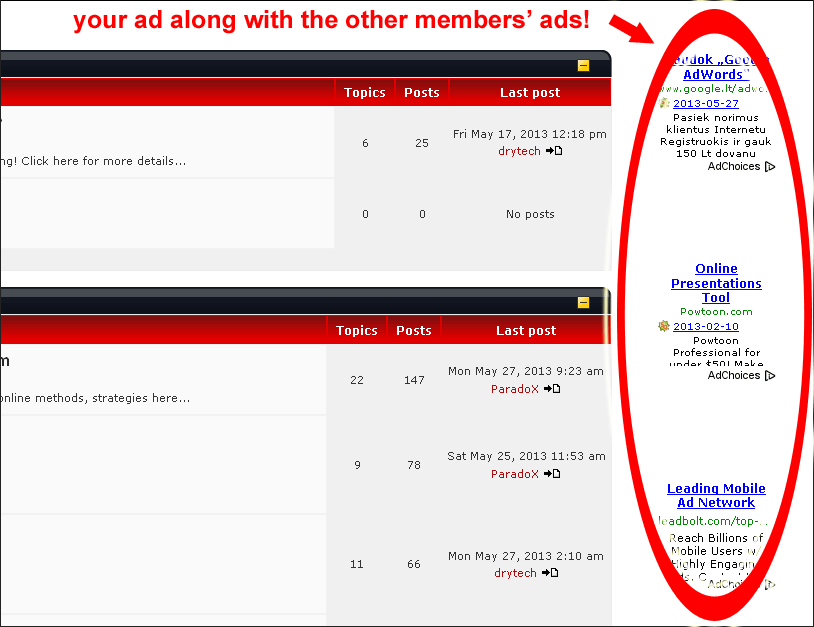This screenshot has height=627, width=814.
Task: Click the date "Fri May 17, 2013 12:18 pm"
Action: coord(530,134)
